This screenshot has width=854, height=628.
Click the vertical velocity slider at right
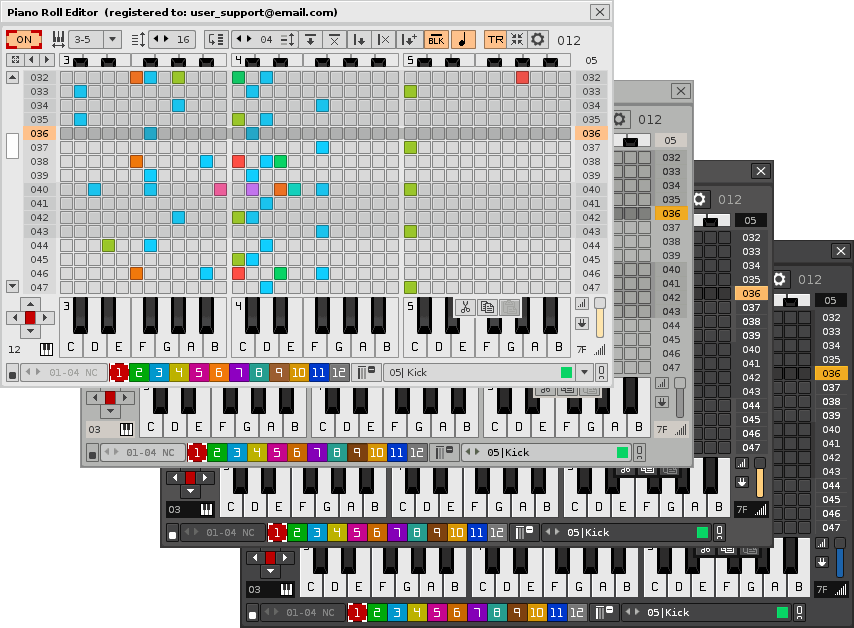tap(600, 318)
